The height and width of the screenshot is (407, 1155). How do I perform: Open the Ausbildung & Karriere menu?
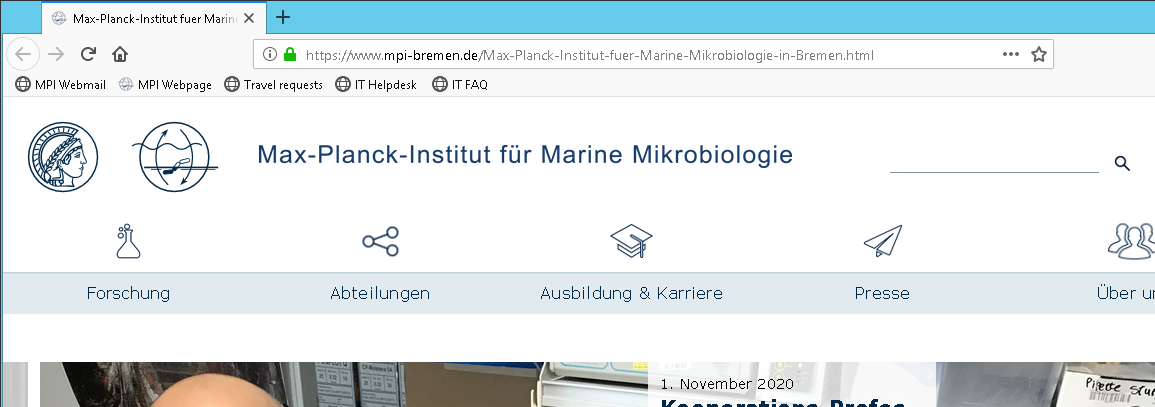point(631,293)
